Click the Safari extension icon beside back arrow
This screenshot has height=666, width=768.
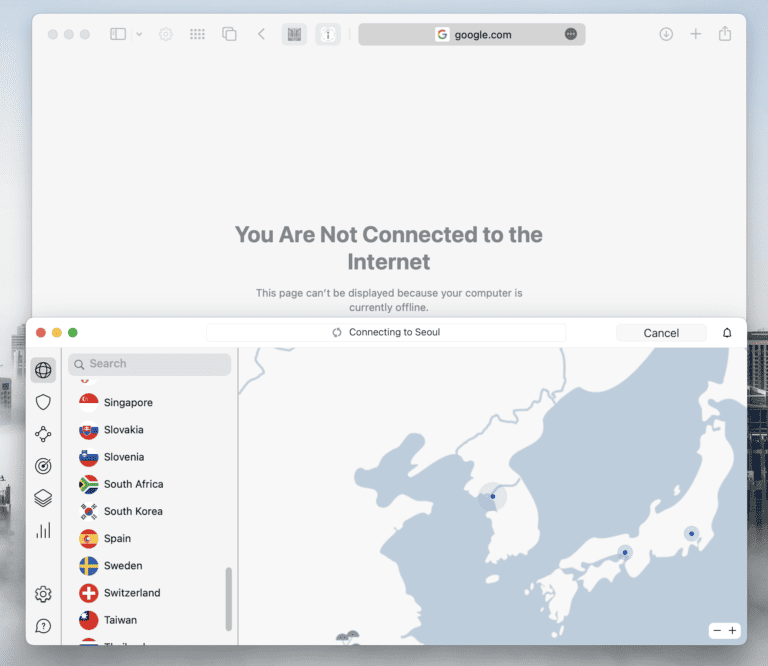point(294,34)
